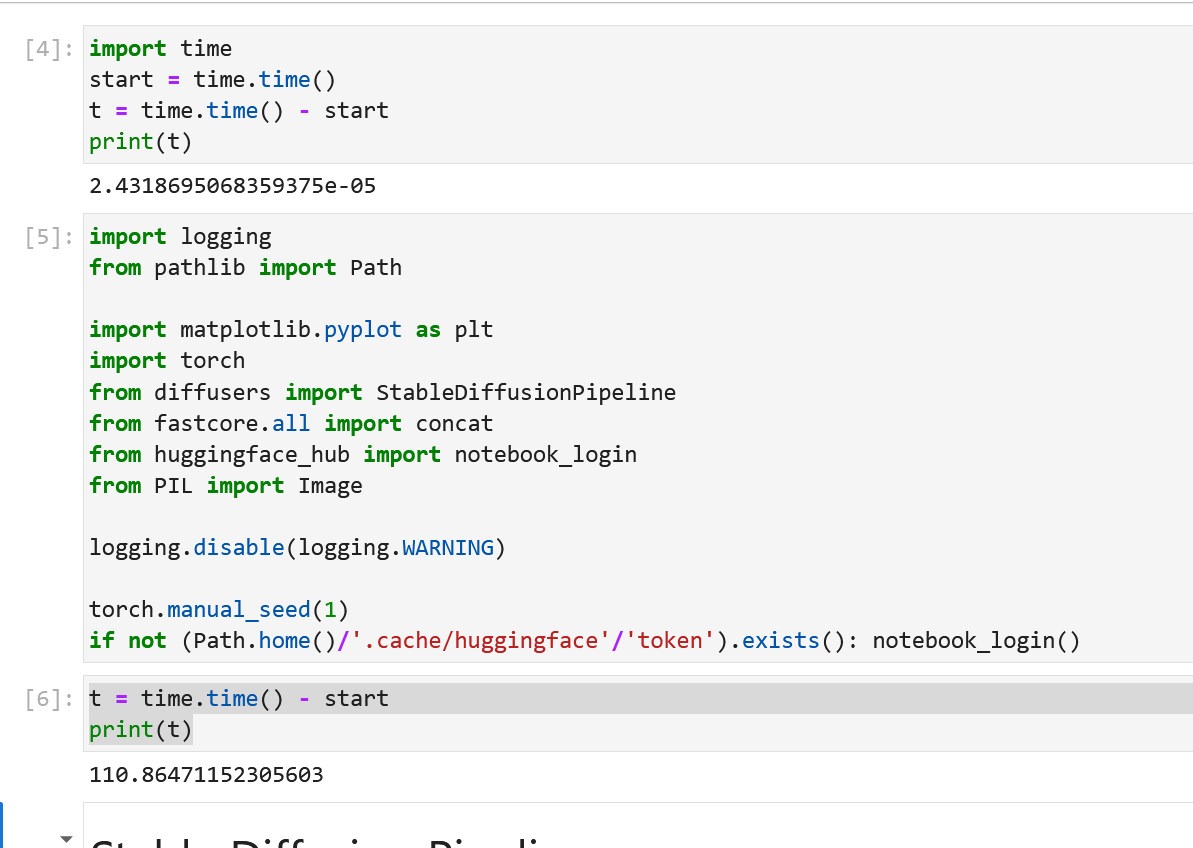Place cursor in 'print(t)' of cell 4
This screenshot has height=848, width=1193.
point(140,142)
